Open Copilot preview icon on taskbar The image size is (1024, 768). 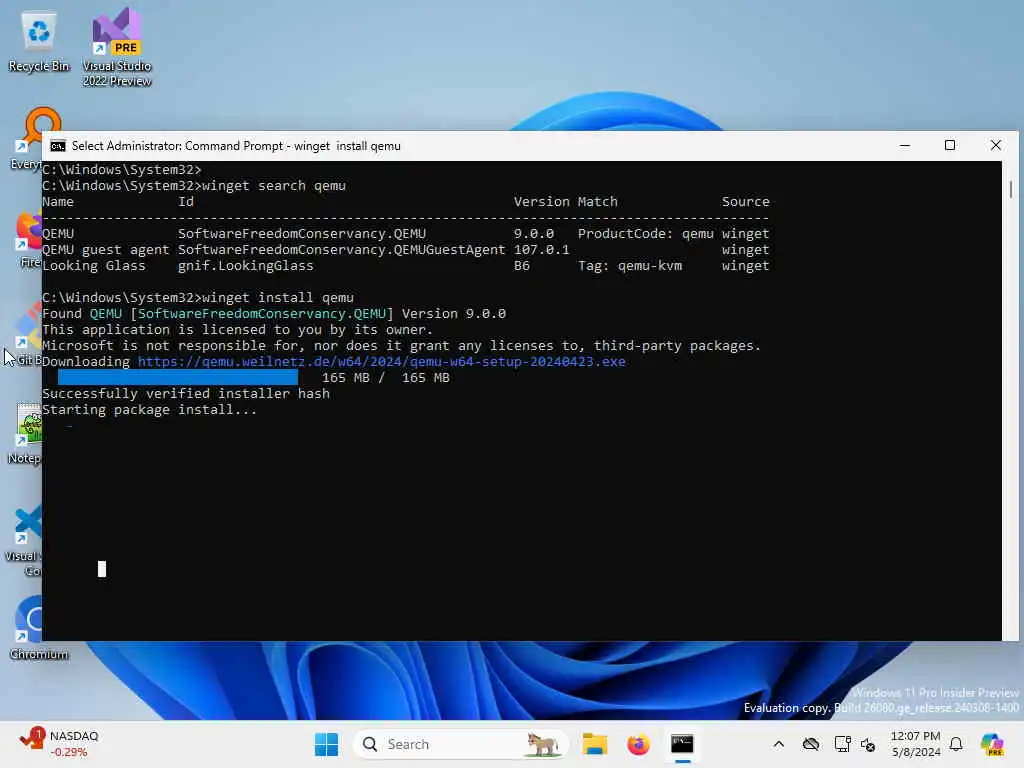(993, 744)
